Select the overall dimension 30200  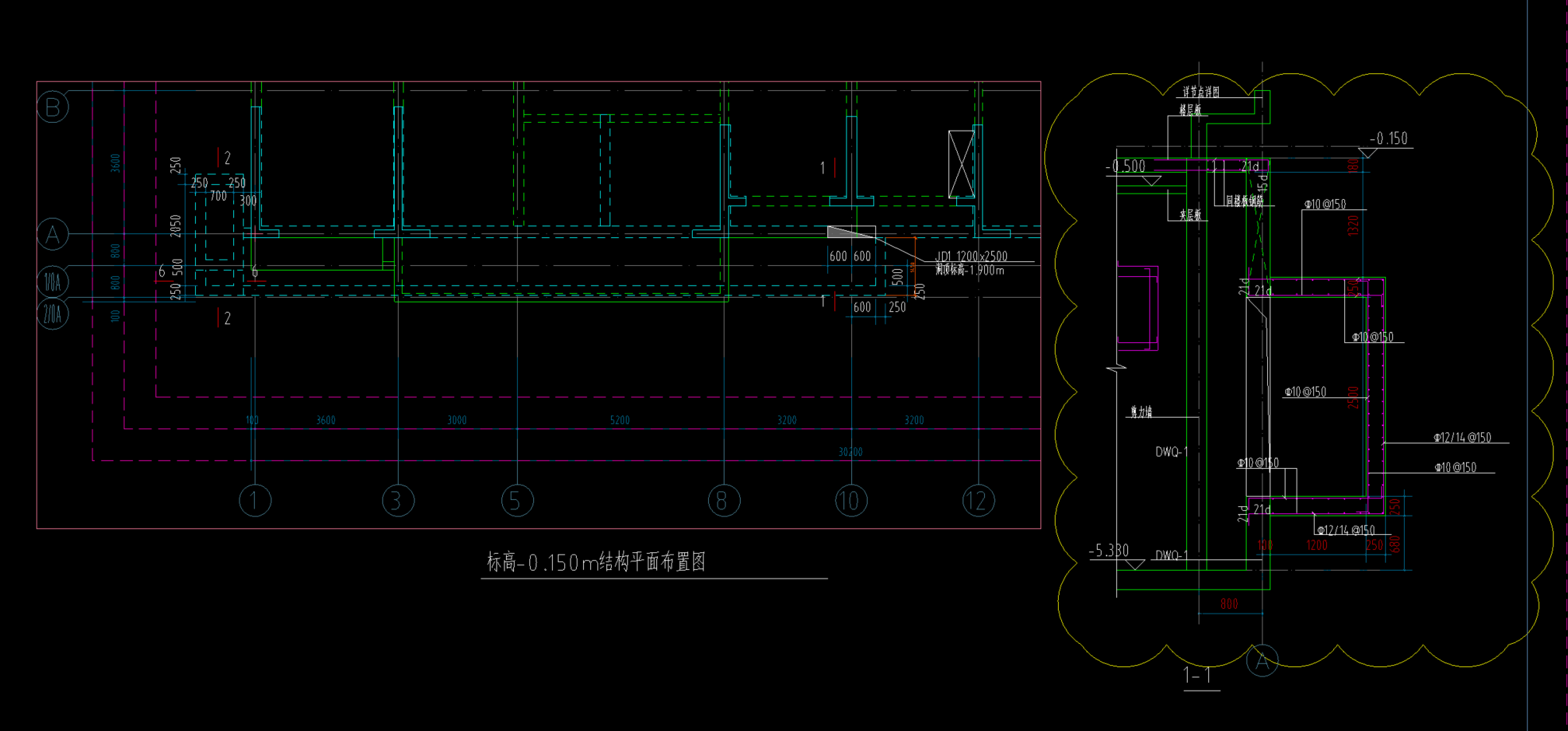coord(850,452)
